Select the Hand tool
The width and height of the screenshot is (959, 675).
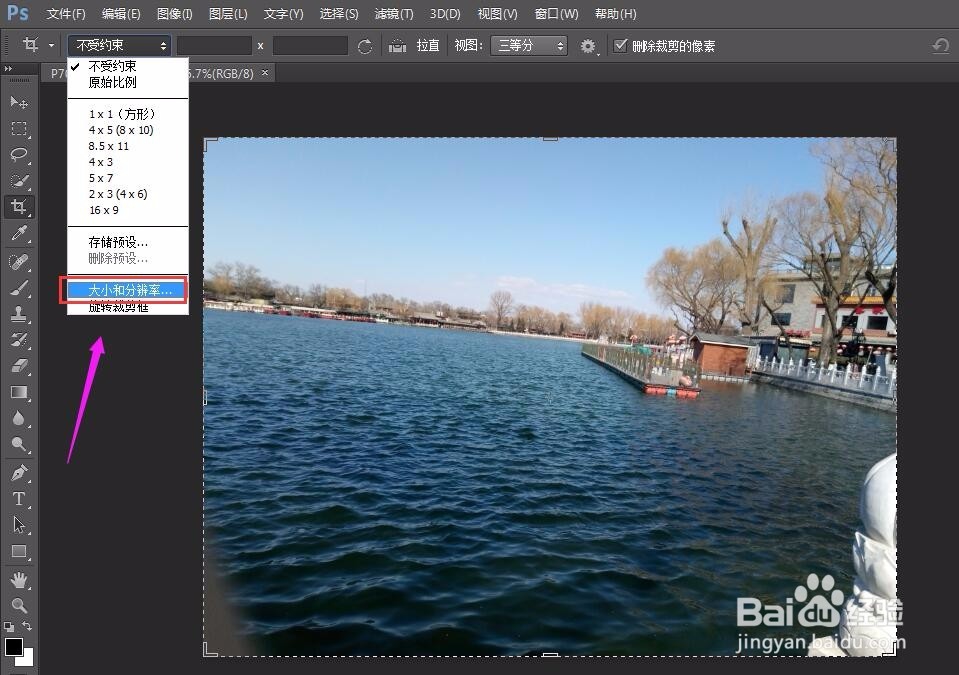(19, 579)
